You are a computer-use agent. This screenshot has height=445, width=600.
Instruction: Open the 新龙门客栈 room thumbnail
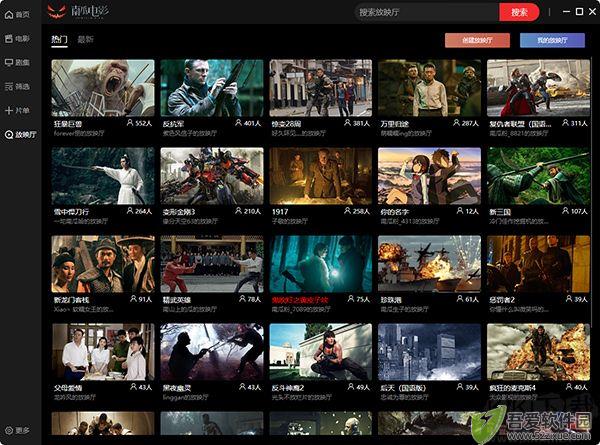click(x=103, y=264)
